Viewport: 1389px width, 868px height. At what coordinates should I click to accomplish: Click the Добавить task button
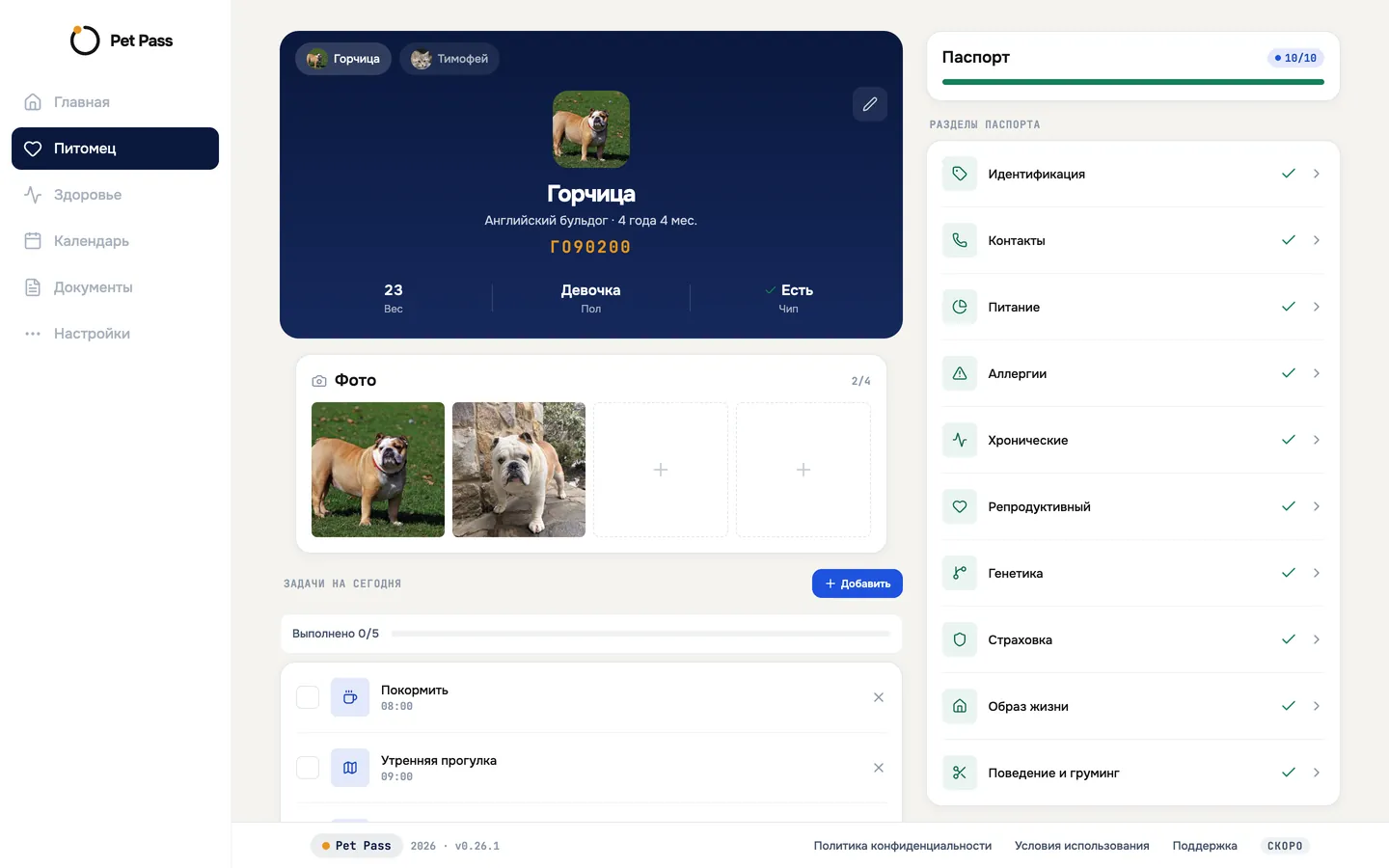click(858, 583)
